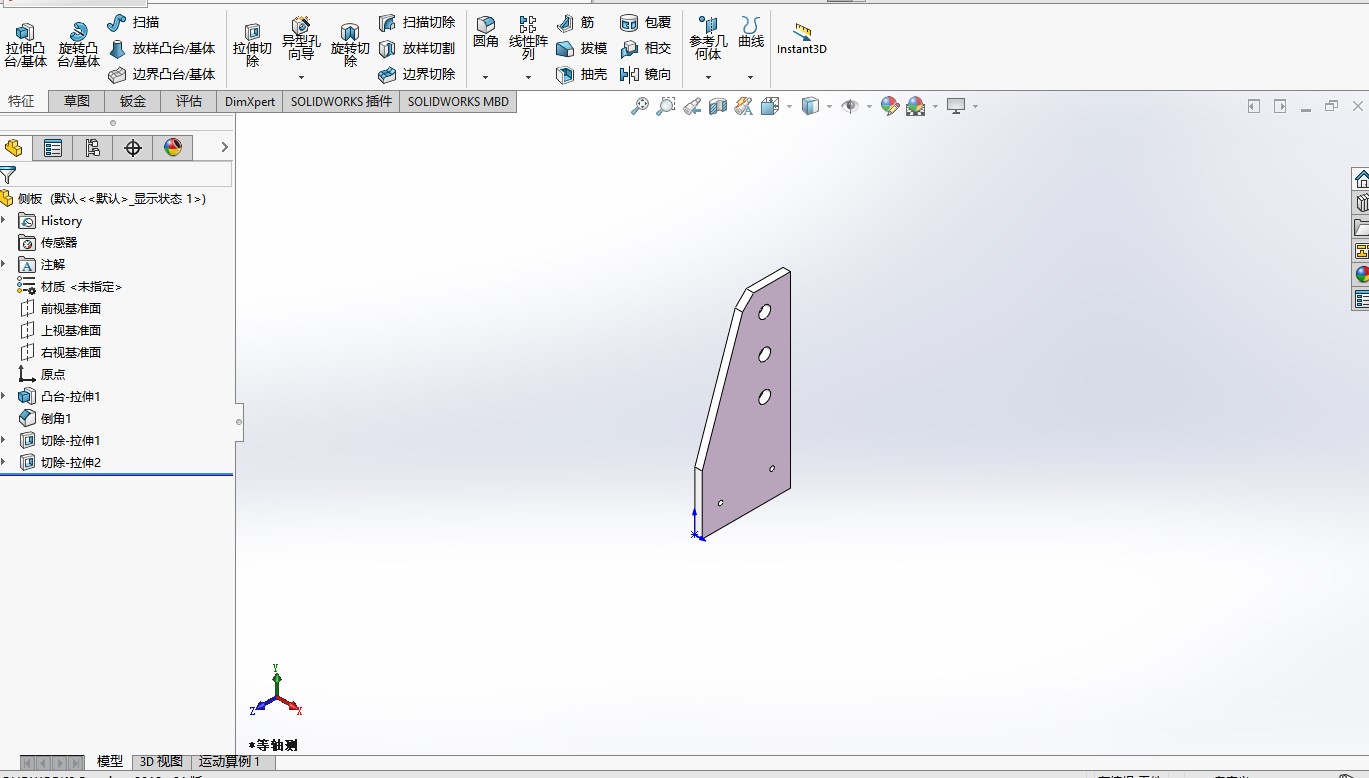Screen dimensions: 1369x778
Task: Switch to the 运动算例 1 bottom tab
Action: [229, 762]
